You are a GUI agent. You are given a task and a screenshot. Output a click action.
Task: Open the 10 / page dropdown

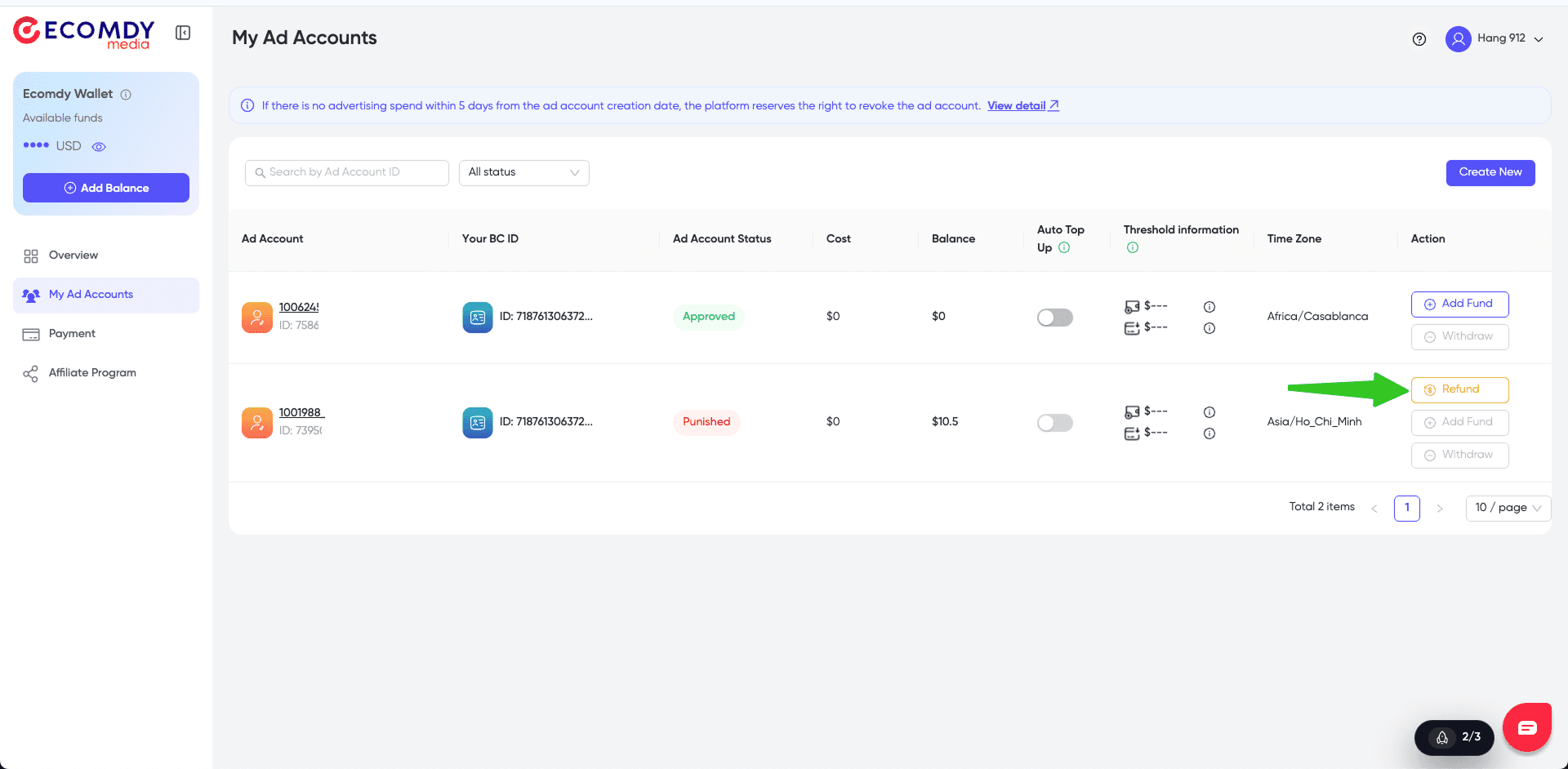[x=1507, y=508]
